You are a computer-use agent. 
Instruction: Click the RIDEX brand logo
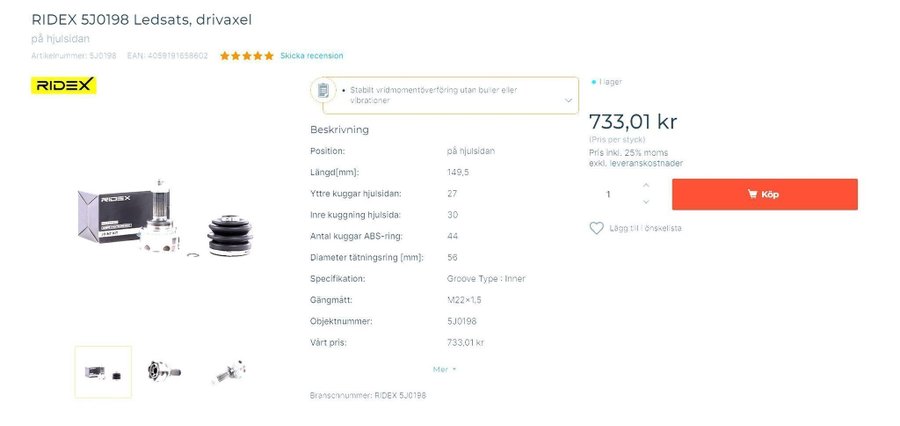63,86
